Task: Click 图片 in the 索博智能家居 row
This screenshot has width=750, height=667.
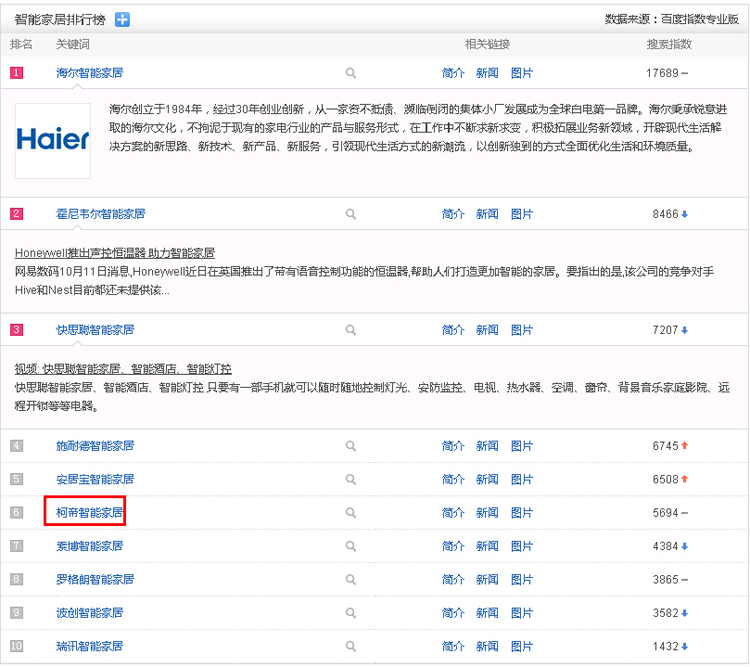Action: pyautogui.click(x=522, y=545)
